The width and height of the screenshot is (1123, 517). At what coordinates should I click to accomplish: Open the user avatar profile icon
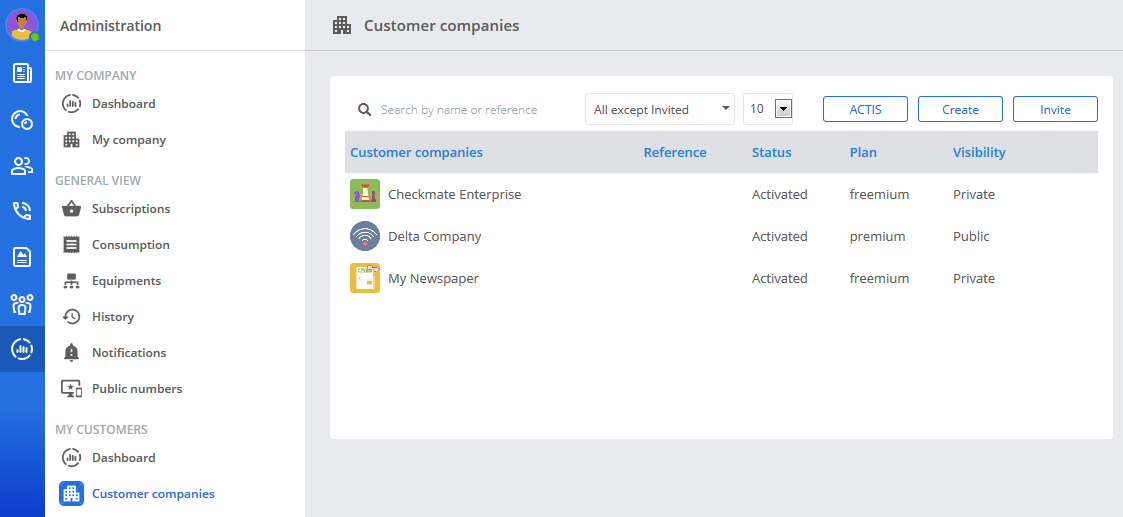coord(22,25)
